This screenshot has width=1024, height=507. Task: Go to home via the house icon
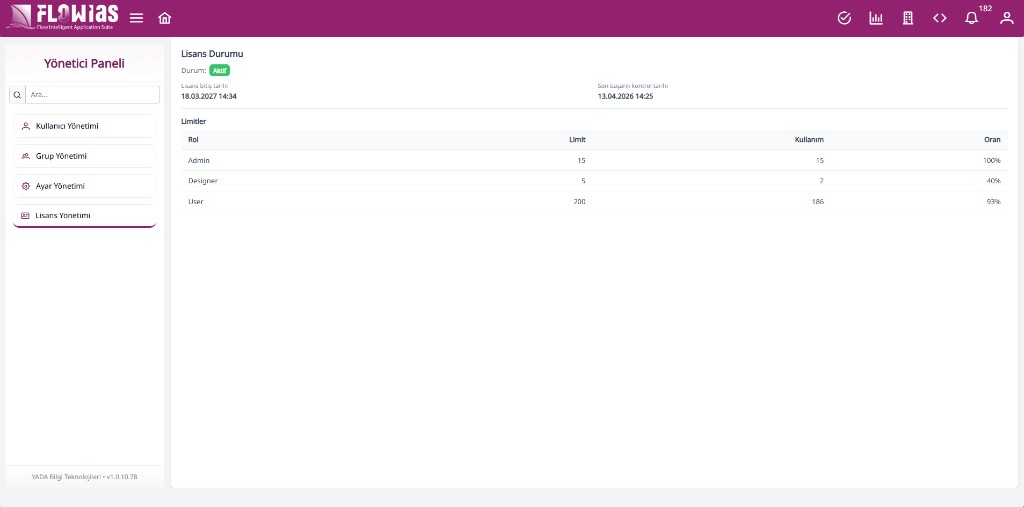click(165, 18)
